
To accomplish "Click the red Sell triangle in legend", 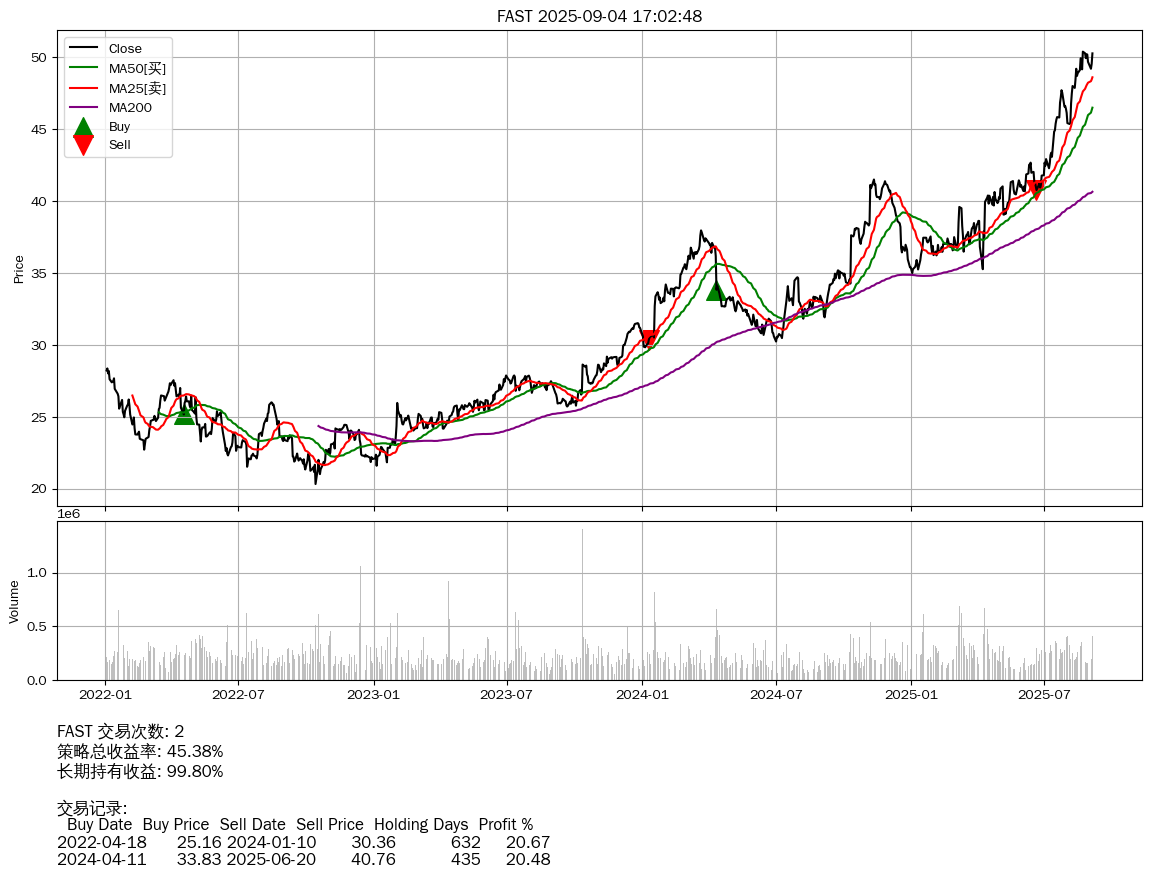I will (x=84, y=145).
